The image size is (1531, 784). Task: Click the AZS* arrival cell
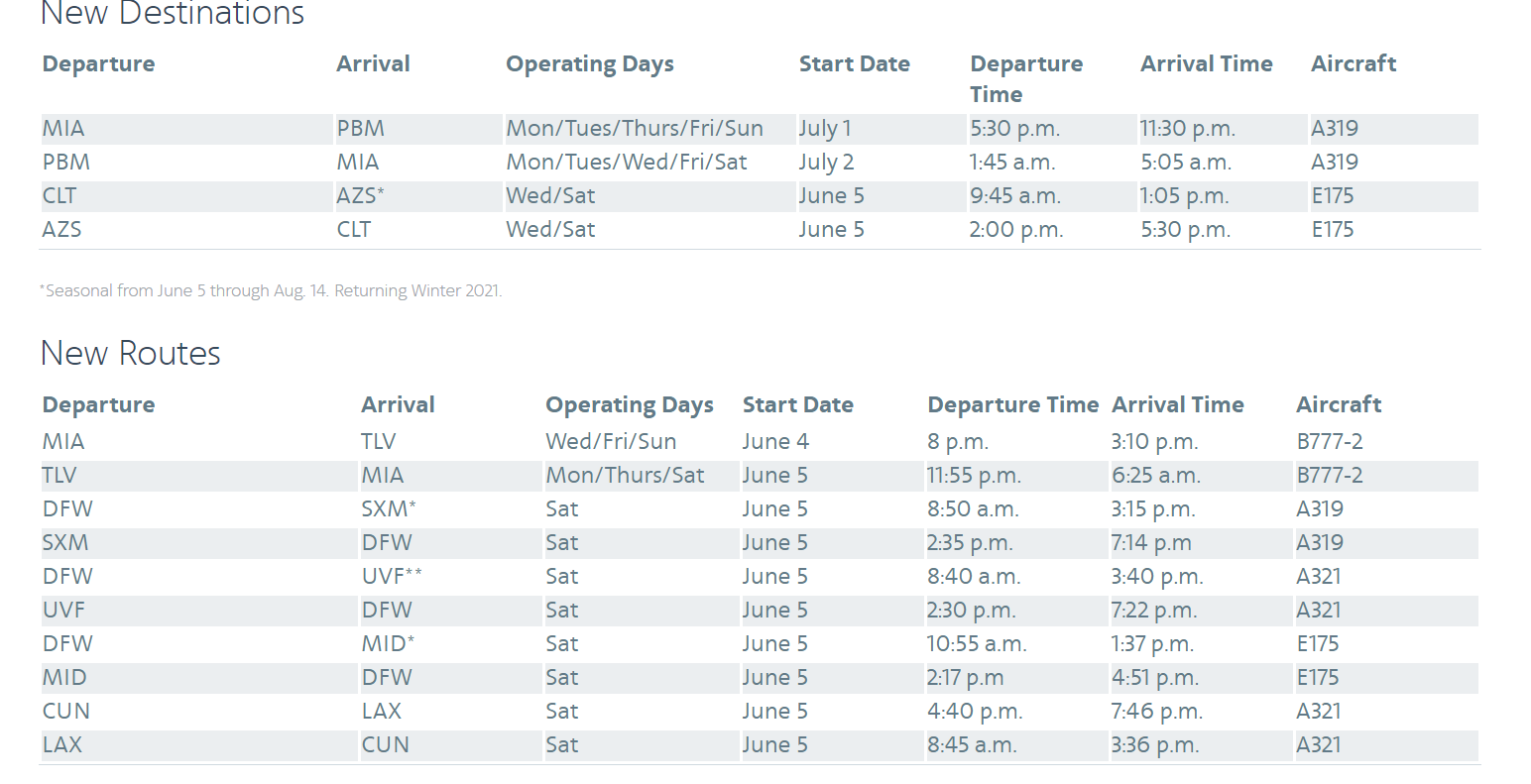[x=360, y=196]
